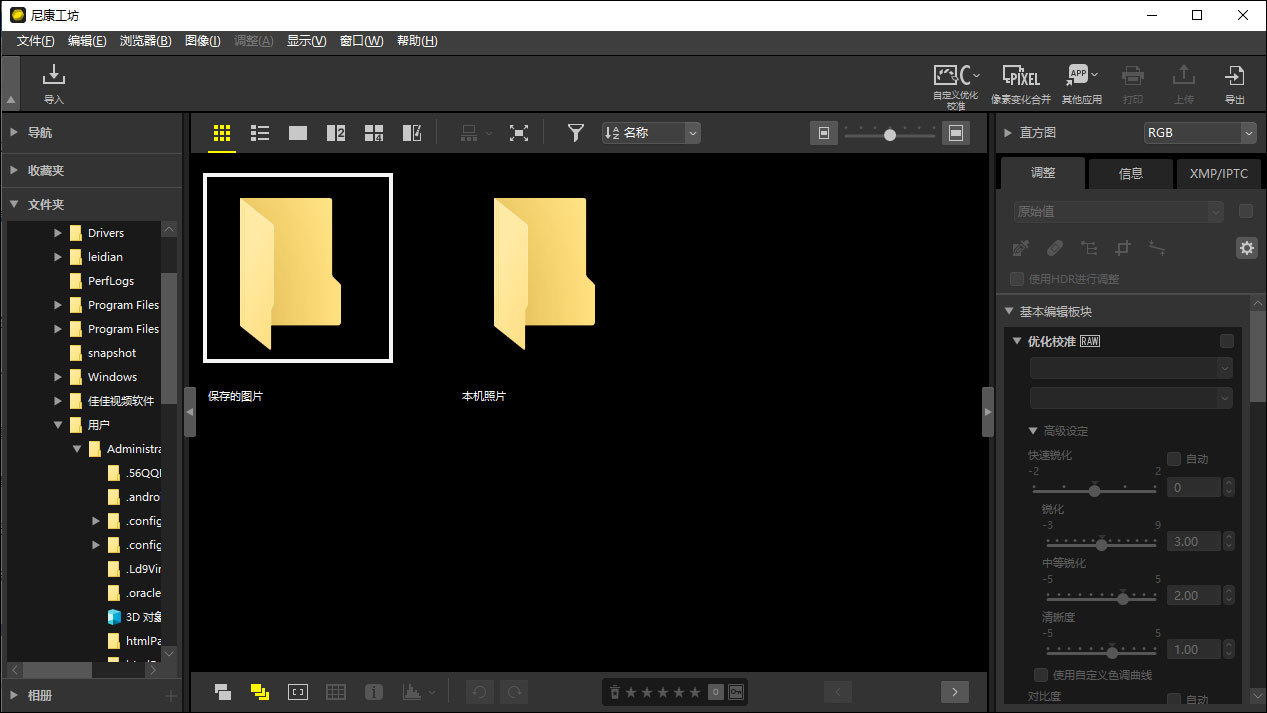Select the four-image compare view
Viewport: 1267px width, 713px height.
(x=374, y=133)
